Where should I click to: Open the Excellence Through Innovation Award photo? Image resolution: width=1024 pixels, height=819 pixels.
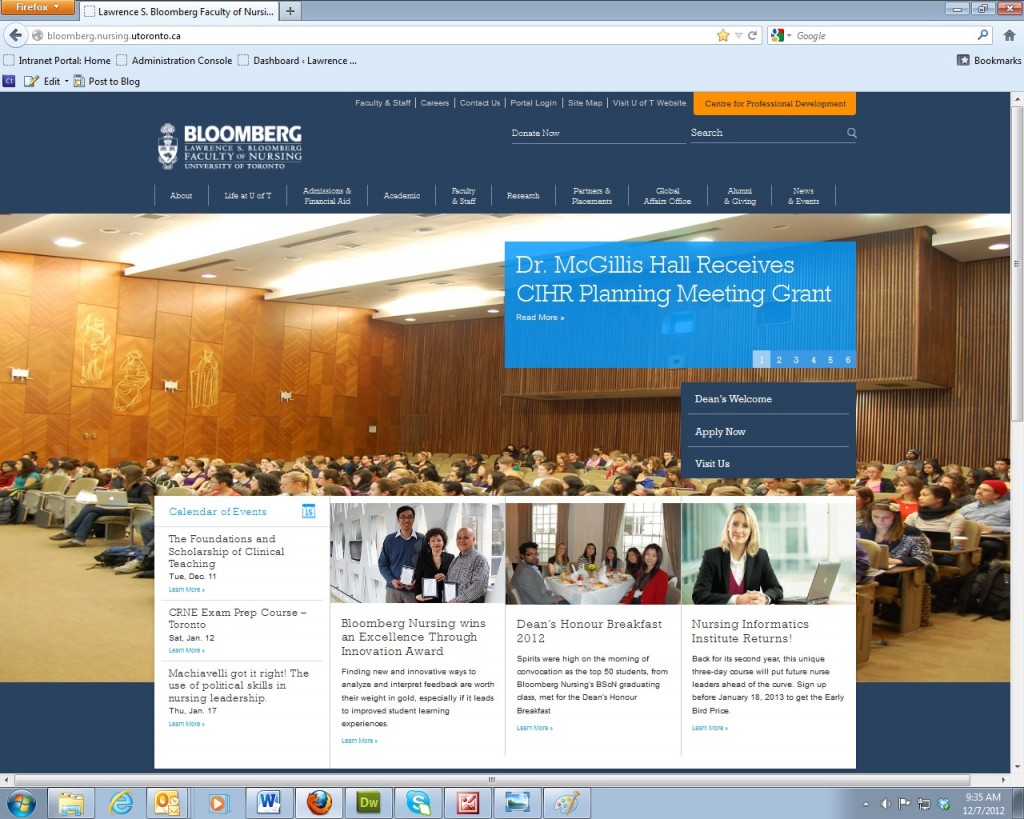click(417, 553)
